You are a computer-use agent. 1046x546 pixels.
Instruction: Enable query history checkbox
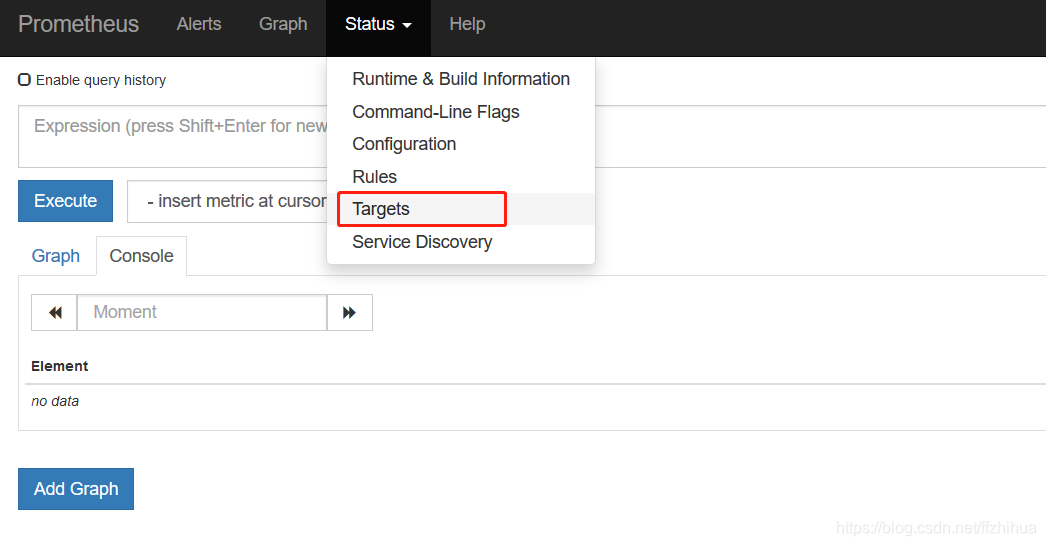point(25,80)
